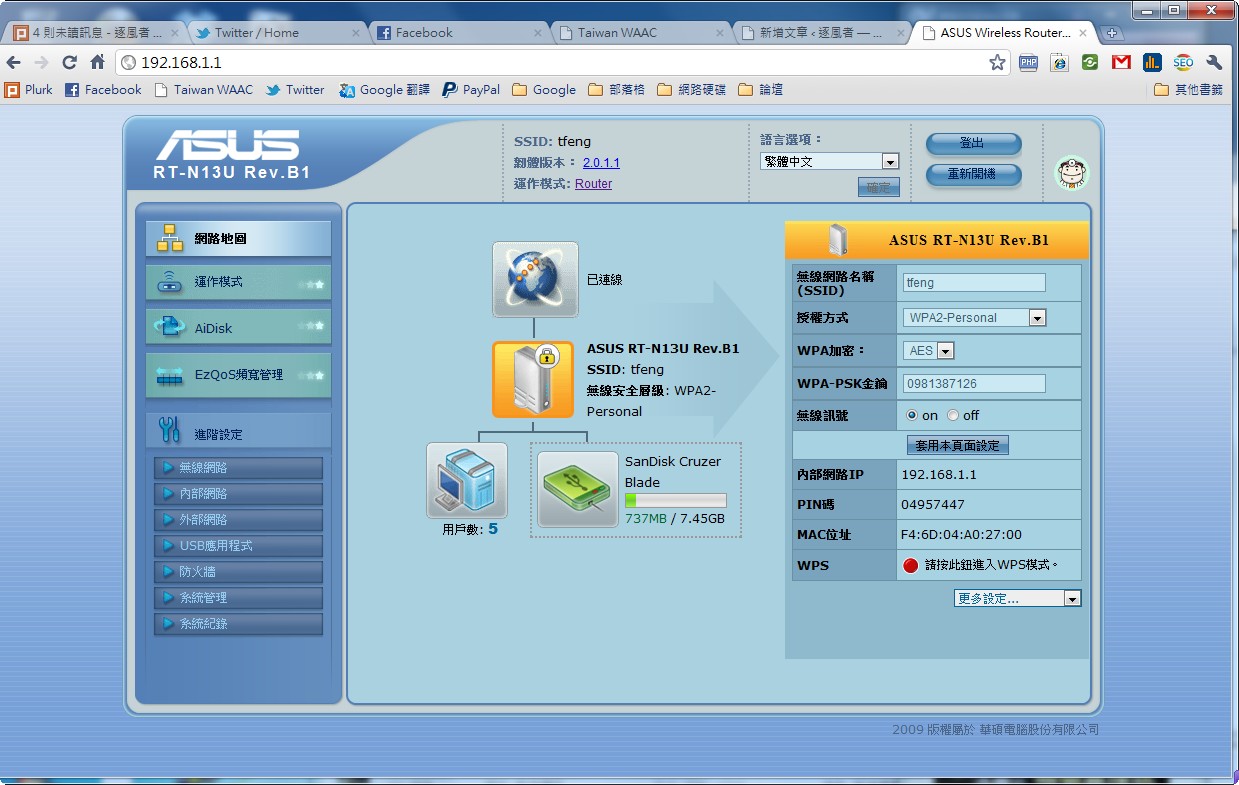Click the advanced settings tools icon
Screen dimensions: 1239x785
tap(170, 431)
